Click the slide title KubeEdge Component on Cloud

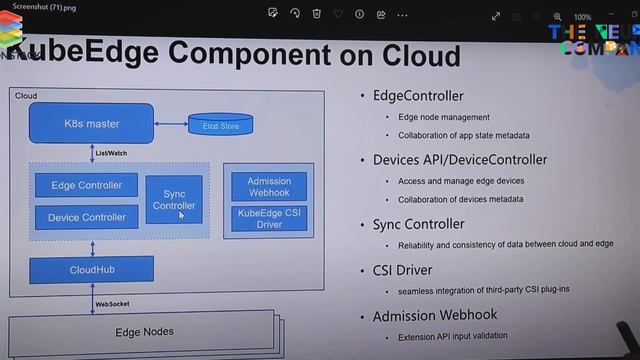pyautogui.click(x=233, y=54)
